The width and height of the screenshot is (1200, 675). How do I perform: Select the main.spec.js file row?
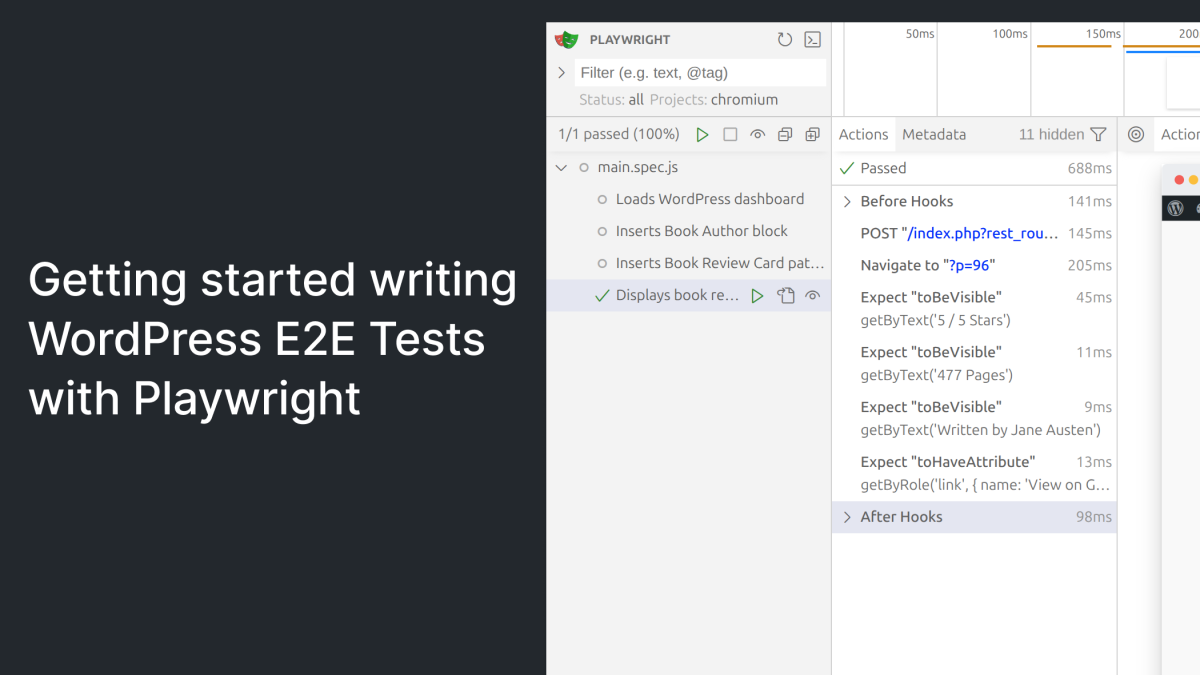click(x=689, y=167)
